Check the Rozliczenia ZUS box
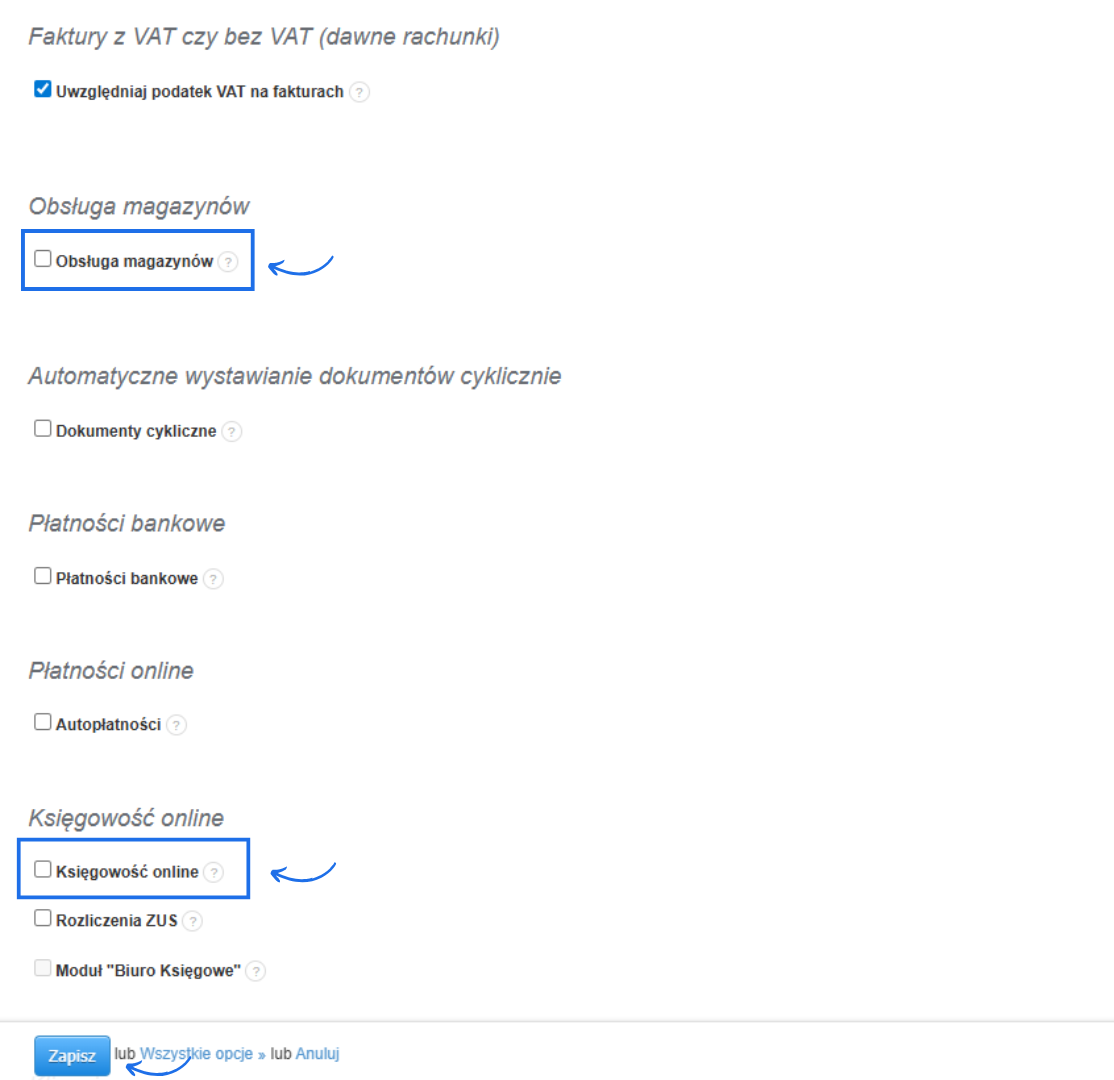Screen dimensions: 1114x1080 [42, 916]
